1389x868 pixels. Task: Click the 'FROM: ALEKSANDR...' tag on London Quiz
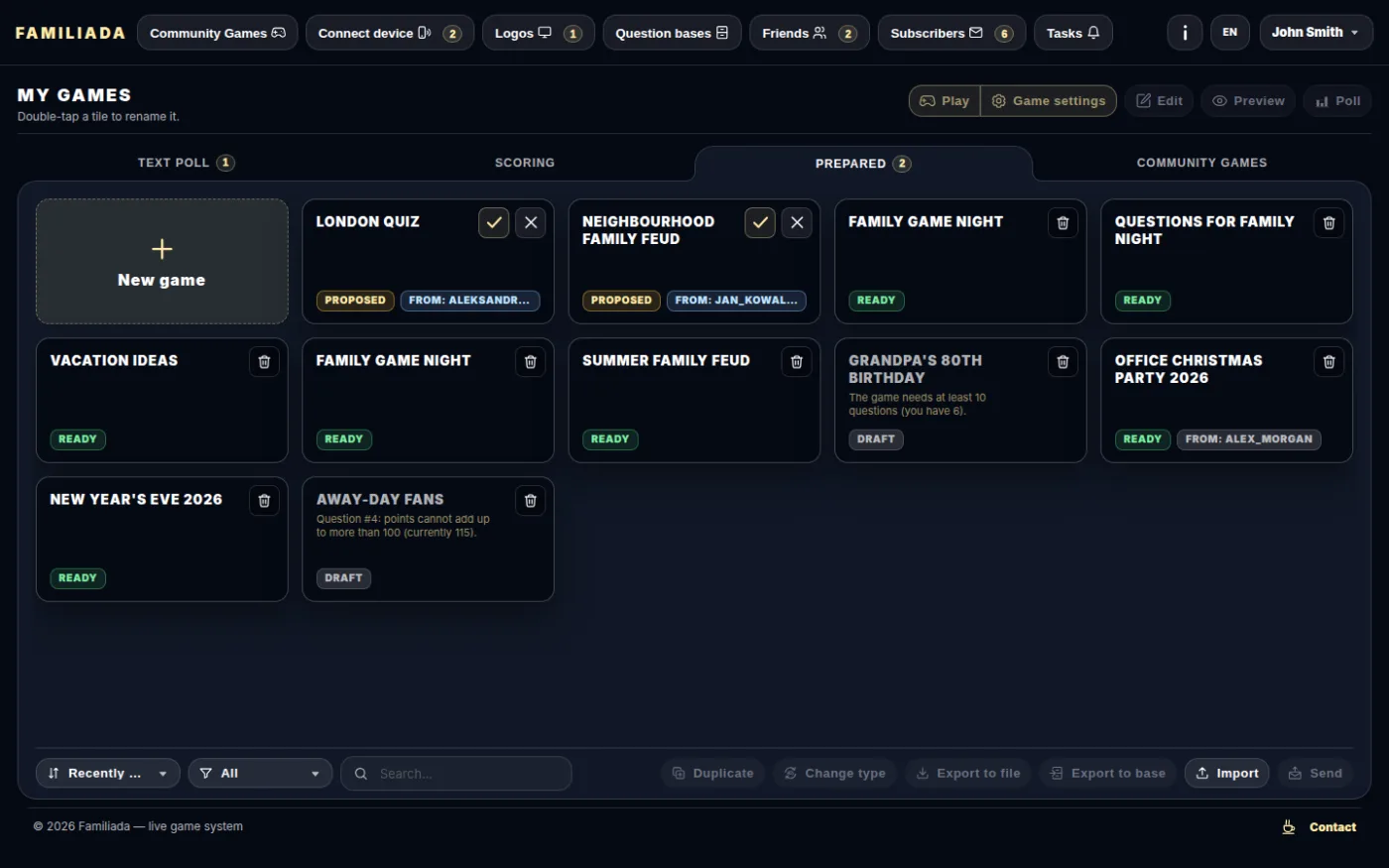(x=469, y=301)
